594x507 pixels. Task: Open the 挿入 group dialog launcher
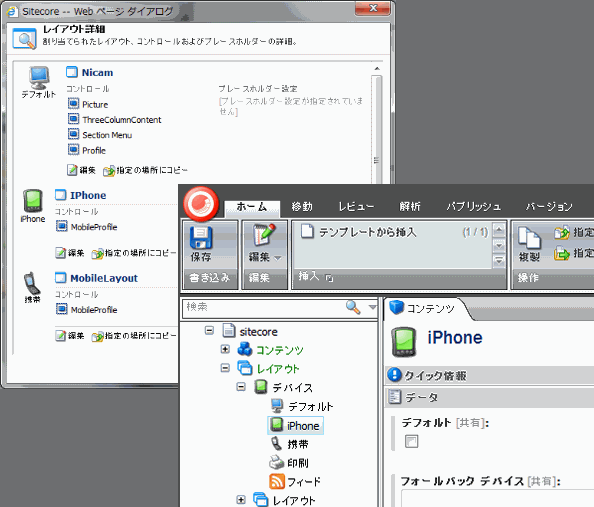click(x=329, y=279)
